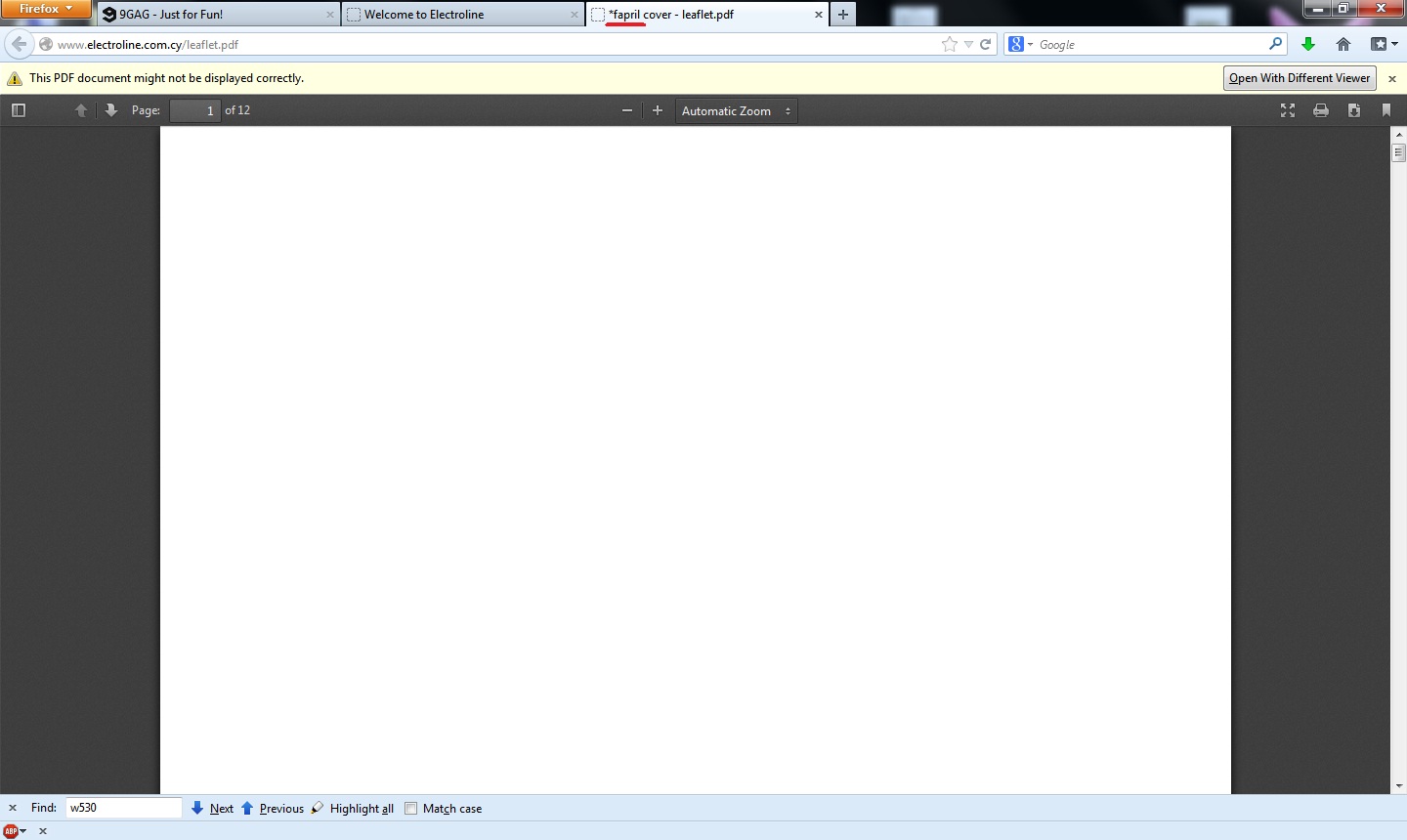
Task: Close the Welcome to Electroline tab
Action: point(574,15)
